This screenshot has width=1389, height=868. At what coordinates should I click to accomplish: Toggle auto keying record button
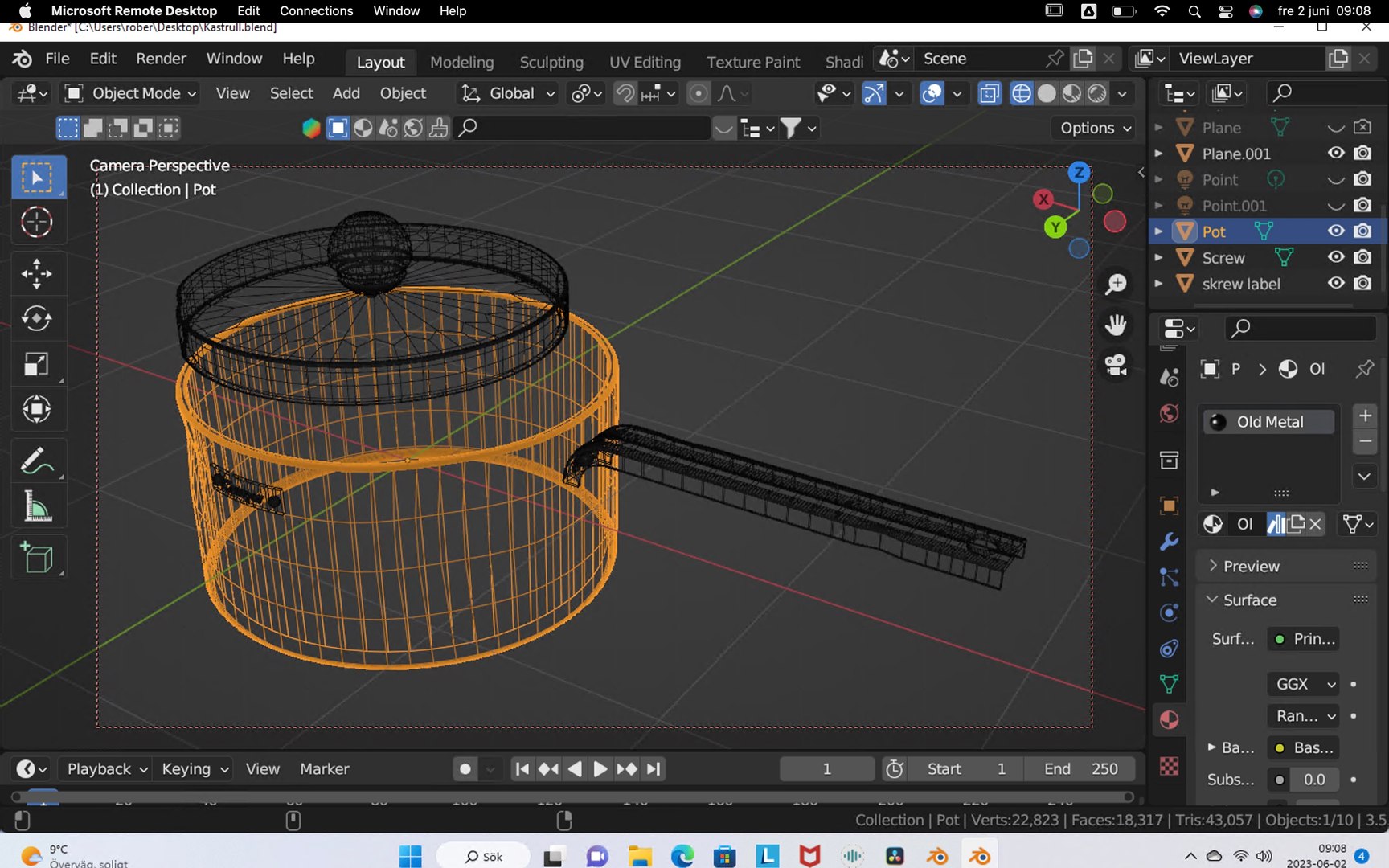point(465,769)
